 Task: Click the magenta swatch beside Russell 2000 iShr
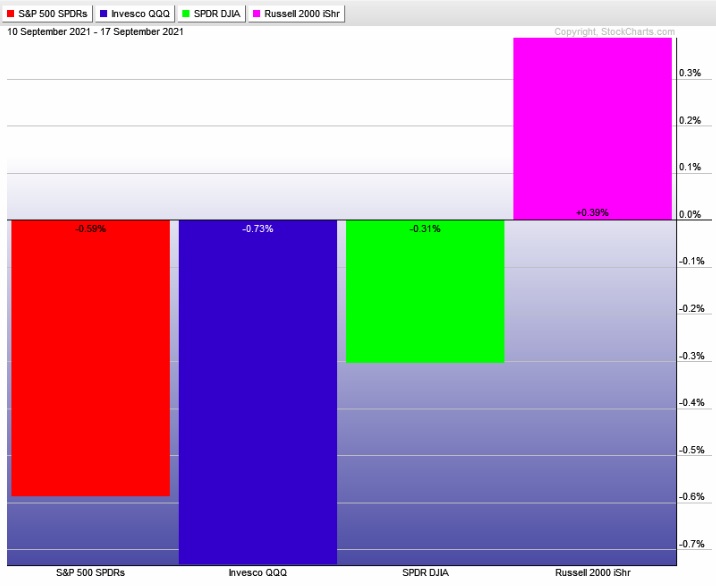coord(256,14)
